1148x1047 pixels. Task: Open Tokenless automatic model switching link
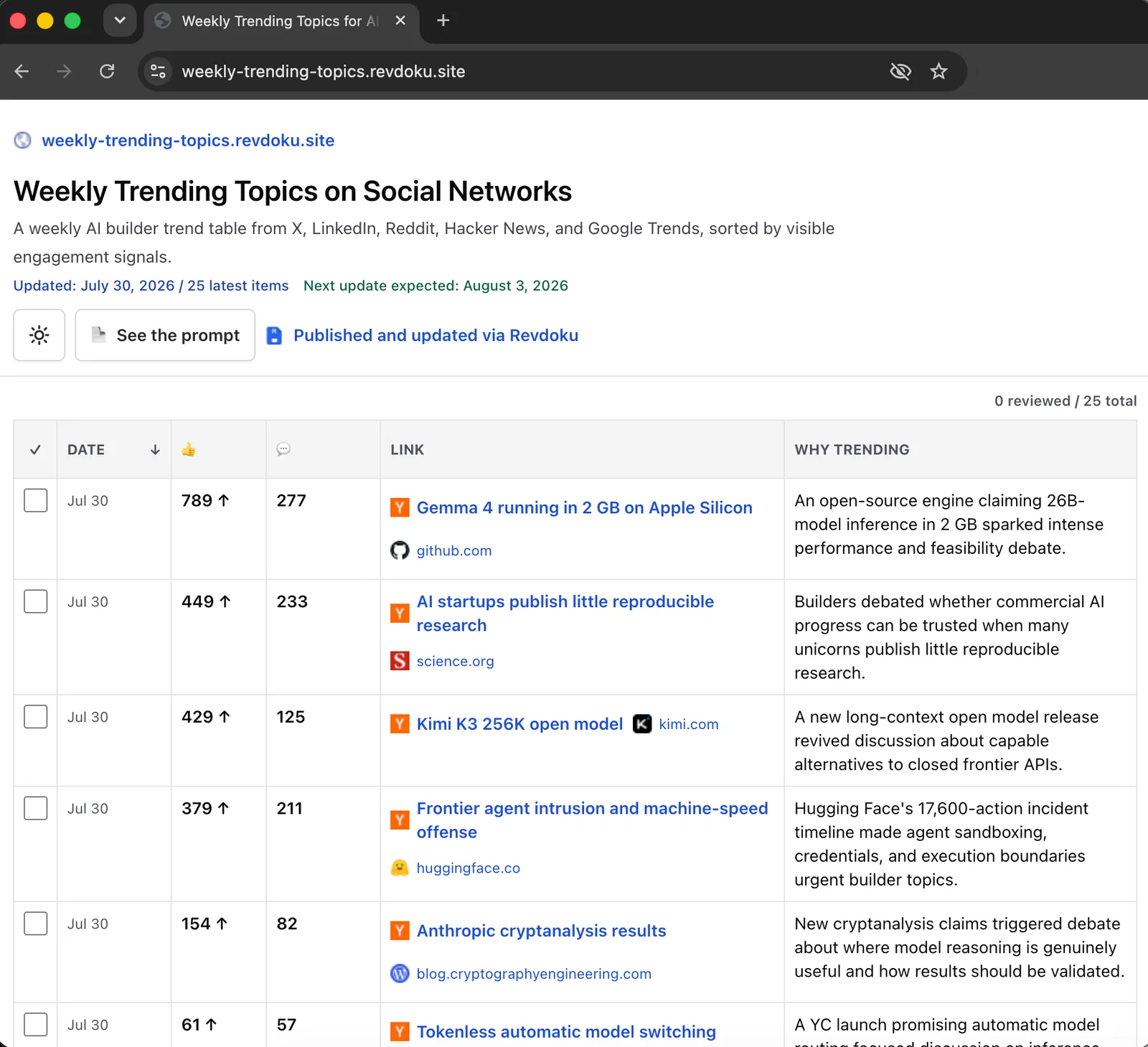[x=566, y=1032]
